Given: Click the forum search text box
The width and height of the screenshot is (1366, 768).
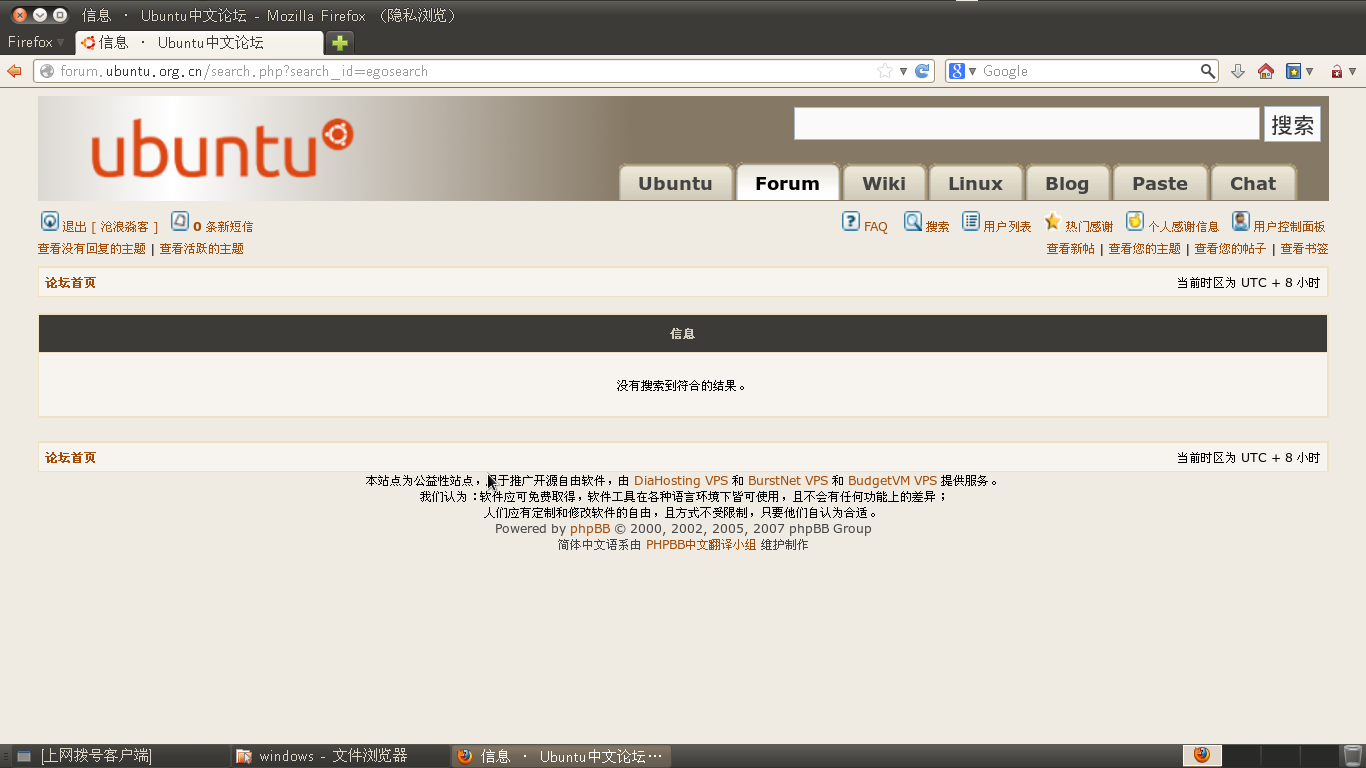Looking at the screenshot, I should coord(1026,124).
